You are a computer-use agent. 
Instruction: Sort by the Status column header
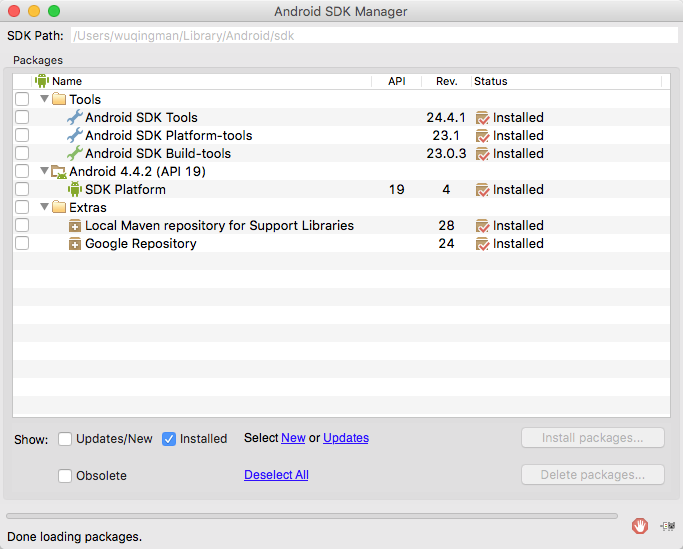coord(566,81)
